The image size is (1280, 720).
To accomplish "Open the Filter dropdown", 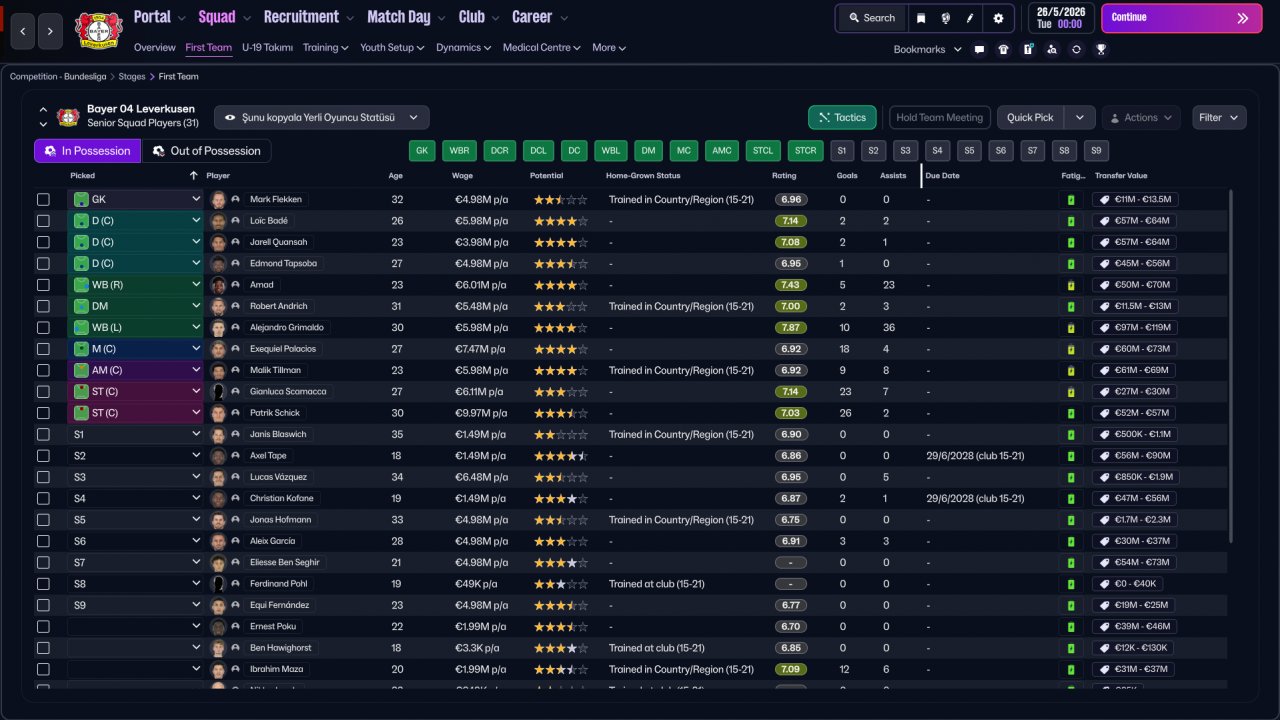I will click(1219, 117).
